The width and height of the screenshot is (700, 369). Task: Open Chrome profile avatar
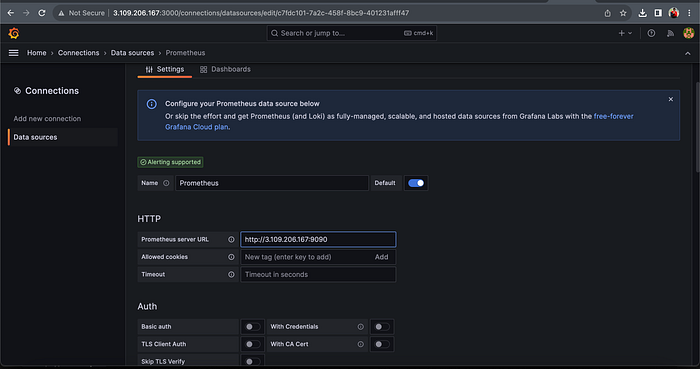click(x=674, y=13)
